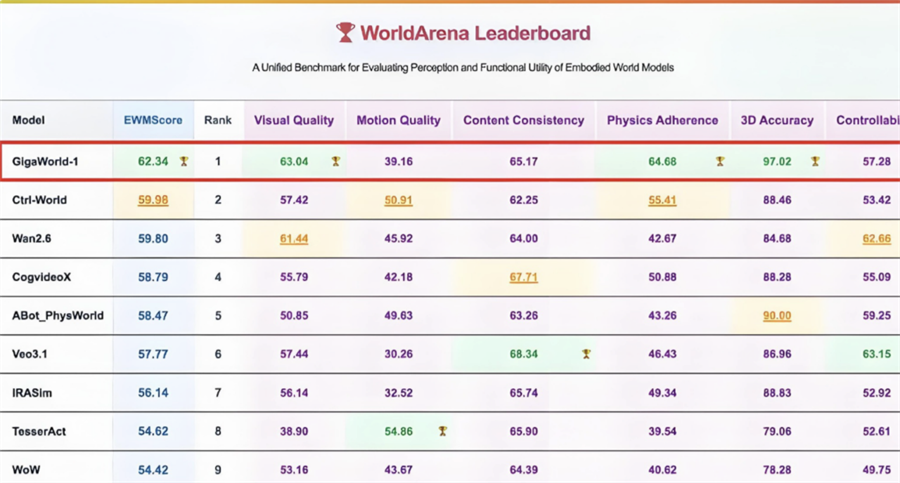Select the Motion Quality column header

(398, 120)
